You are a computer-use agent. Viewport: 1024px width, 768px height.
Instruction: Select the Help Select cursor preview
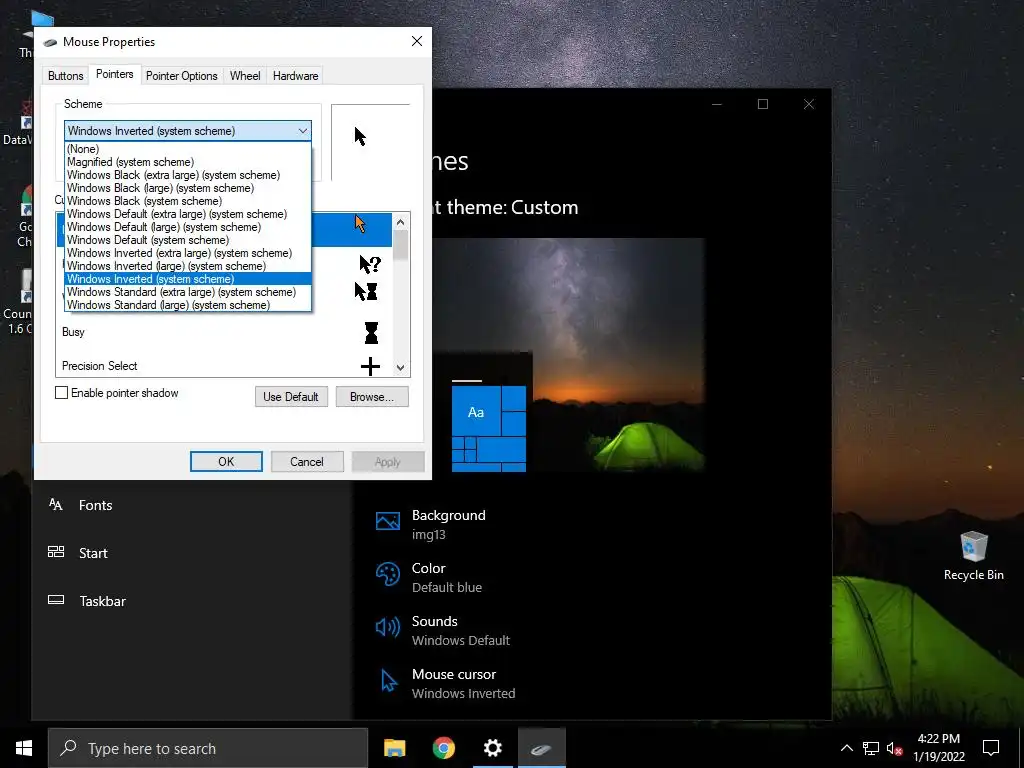tap(370, 264)
